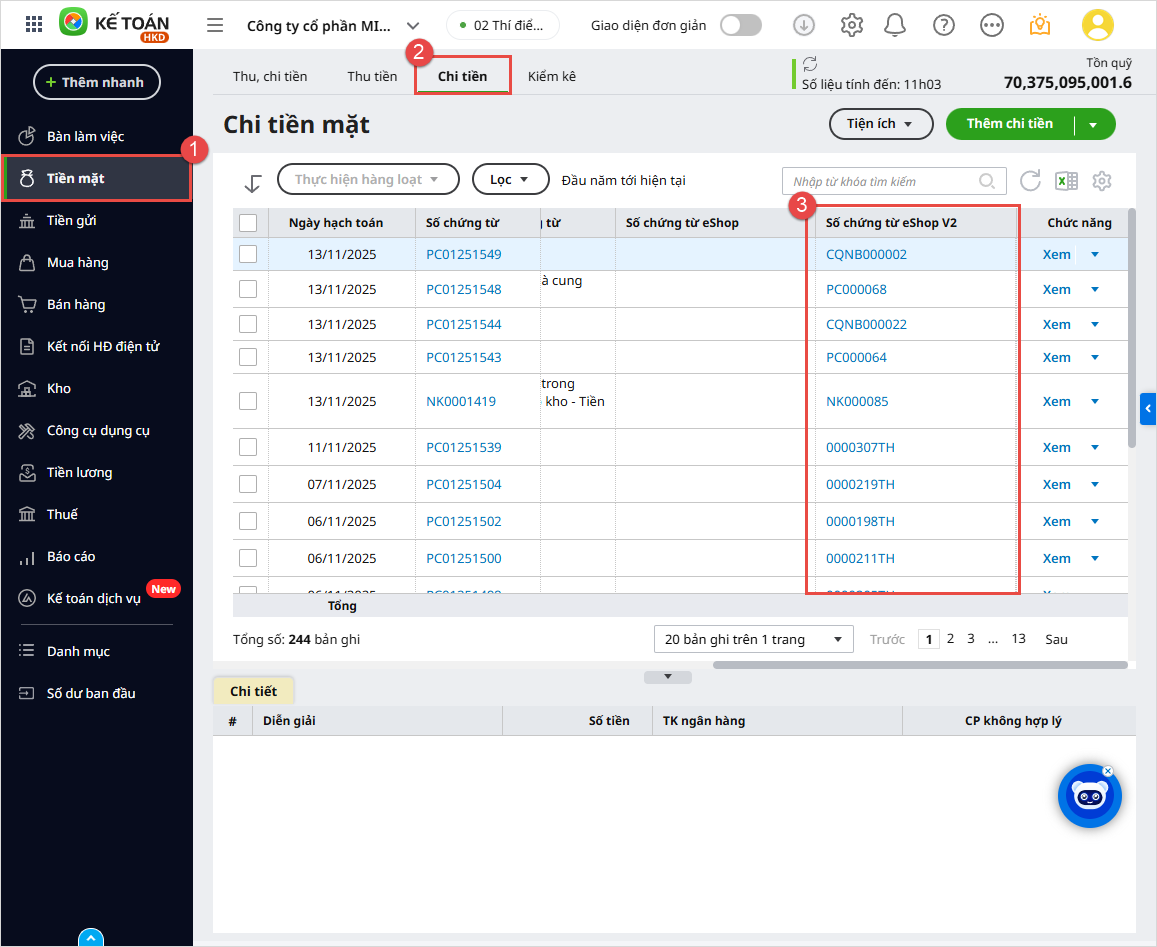Image resolution: width=1157 pixels, height=947 pixels.
Task: Tick checkbox for row PC01251548
Action: [249, 289]
